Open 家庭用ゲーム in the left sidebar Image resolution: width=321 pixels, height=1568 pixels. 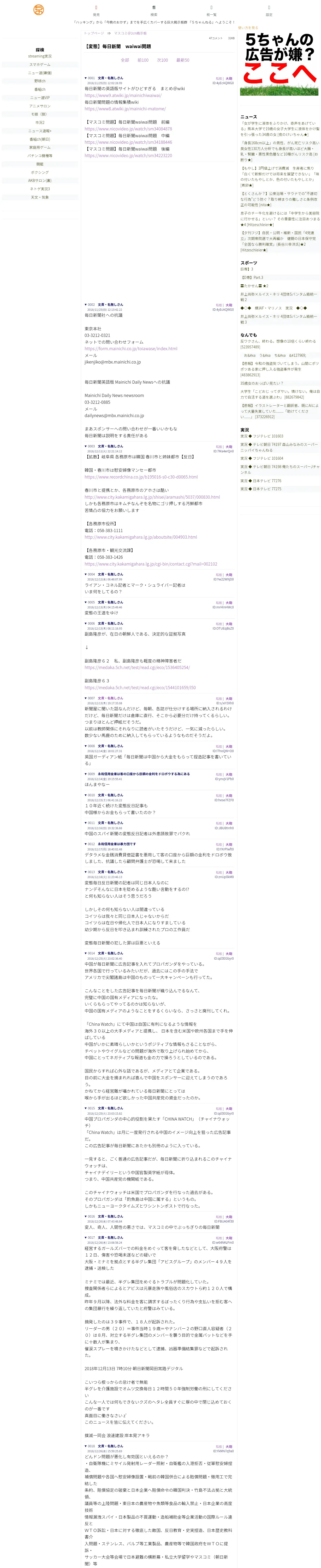pyautogui.click(x=40, y=147)
